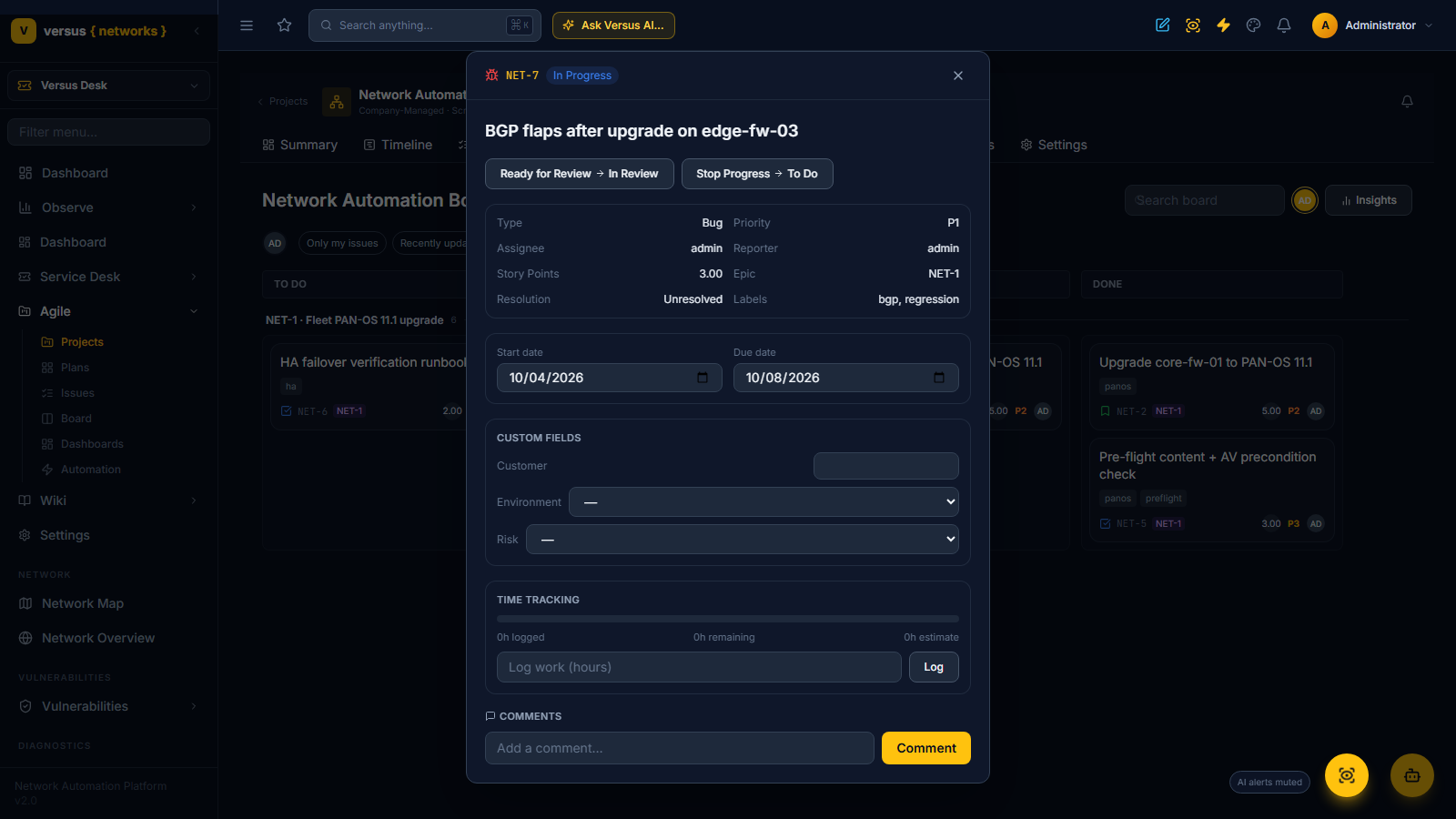Click Network Automation project icon
Viewport: 1456px width, 819px height.
(337, 102)
